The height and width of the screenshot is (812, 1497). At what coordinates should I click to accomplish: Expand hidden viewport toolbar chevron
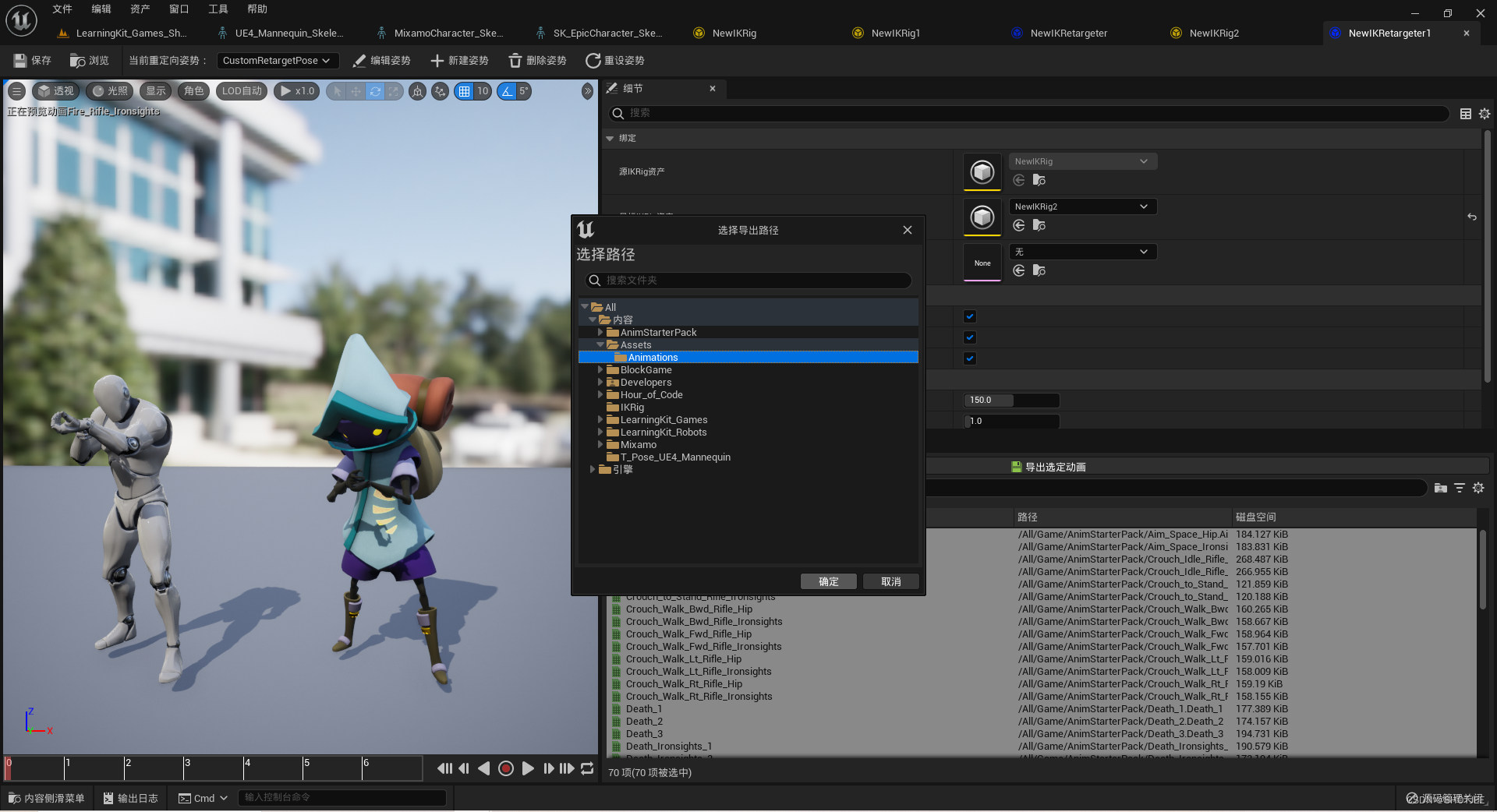point(587,91)
